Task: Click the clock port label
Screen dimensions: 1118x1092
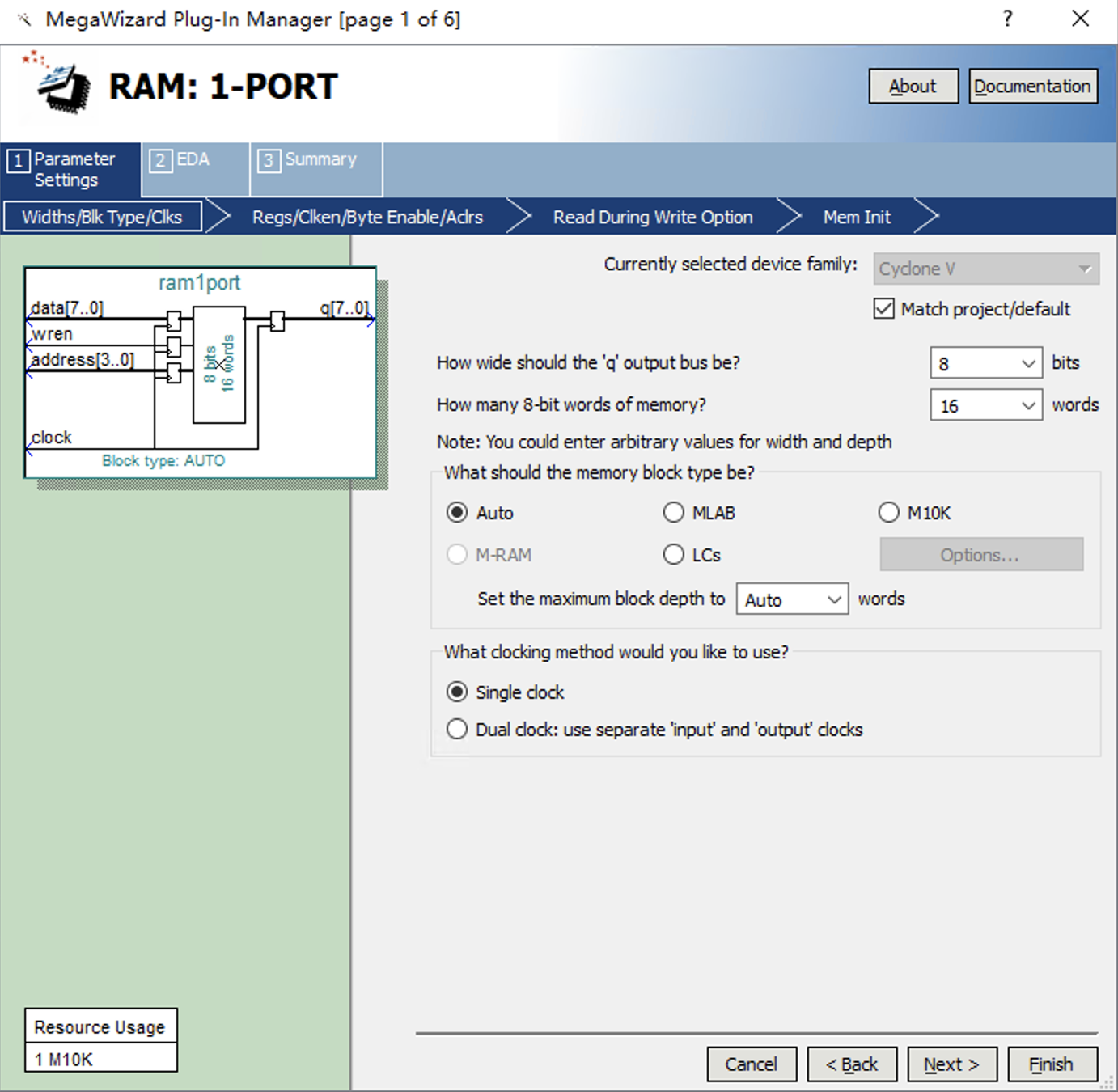Action: coord(52,437)
